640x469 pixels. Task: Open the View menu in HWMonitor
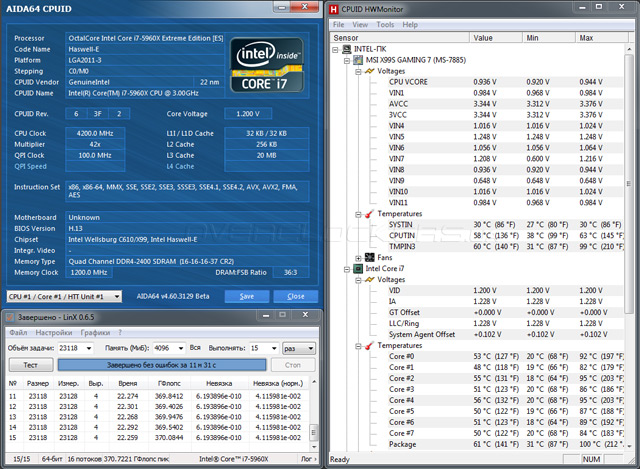pos(360,24)
